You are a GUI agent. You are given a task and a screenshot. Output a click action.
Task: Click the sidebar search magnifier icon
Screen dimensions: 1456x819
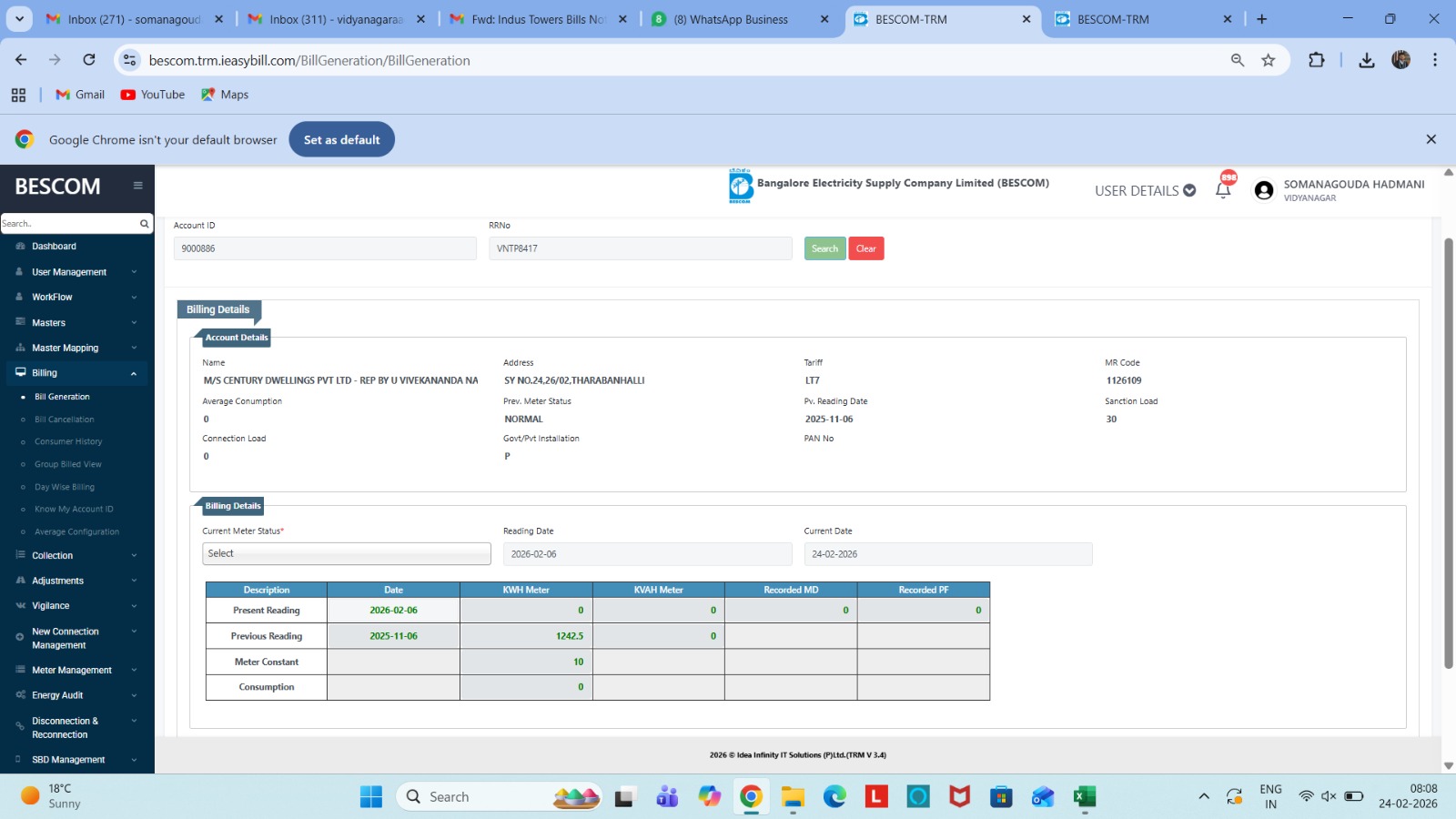[x=144, y=224]
